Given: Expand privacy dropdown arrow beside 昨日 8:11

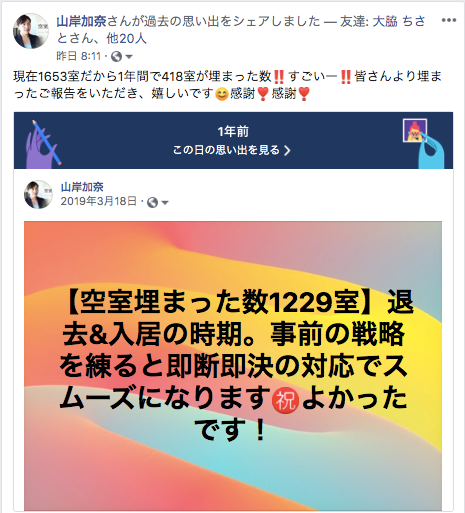Looking at the screenshot, I should [x=129, y=57].
